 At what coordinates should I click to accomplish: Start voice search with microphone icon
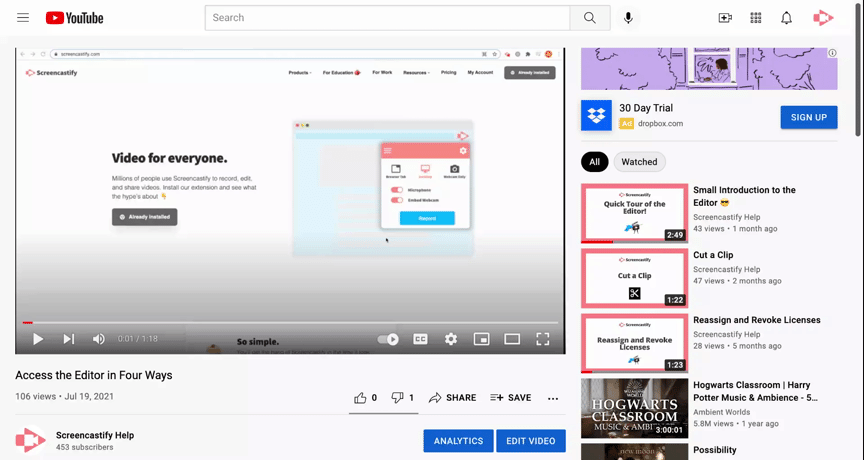(x=629, y=18)
